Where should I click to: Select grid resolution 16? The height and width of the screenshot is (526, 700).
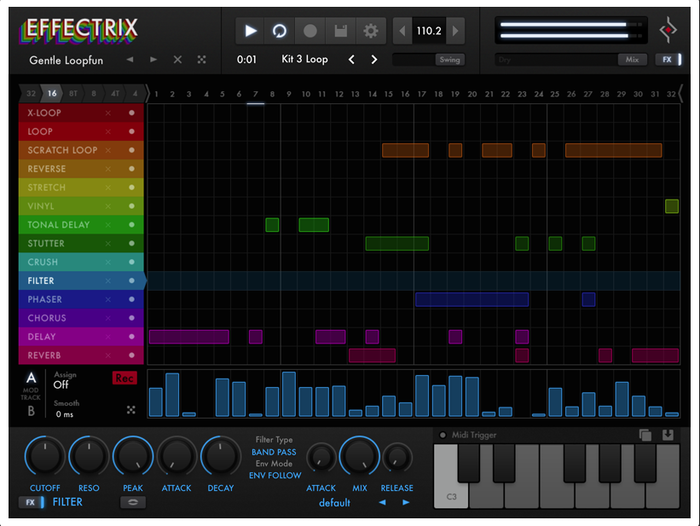52,93
